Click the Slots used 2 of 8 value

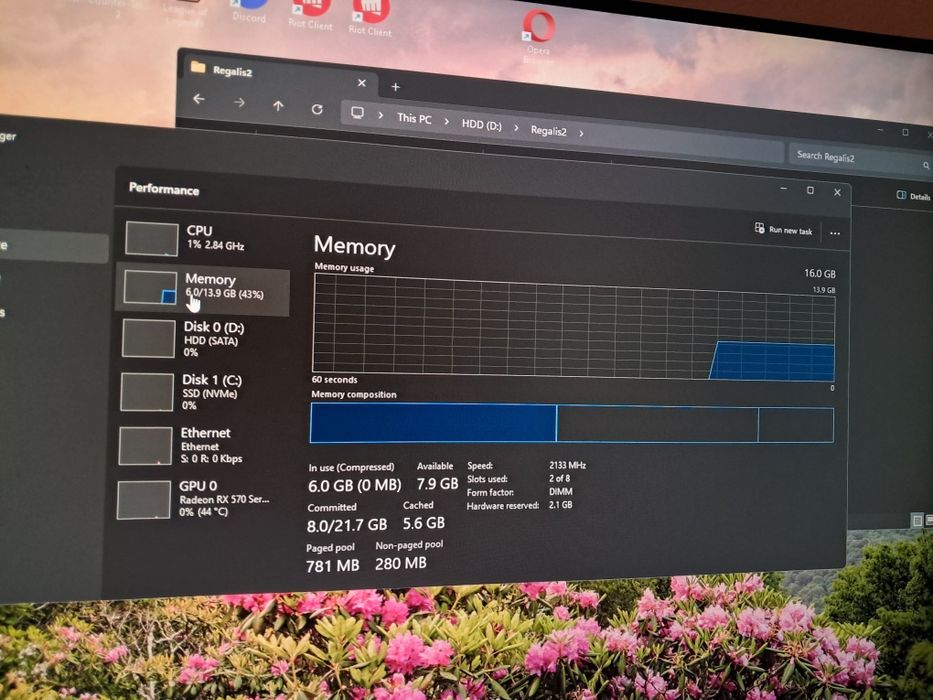tap(559, 478)
